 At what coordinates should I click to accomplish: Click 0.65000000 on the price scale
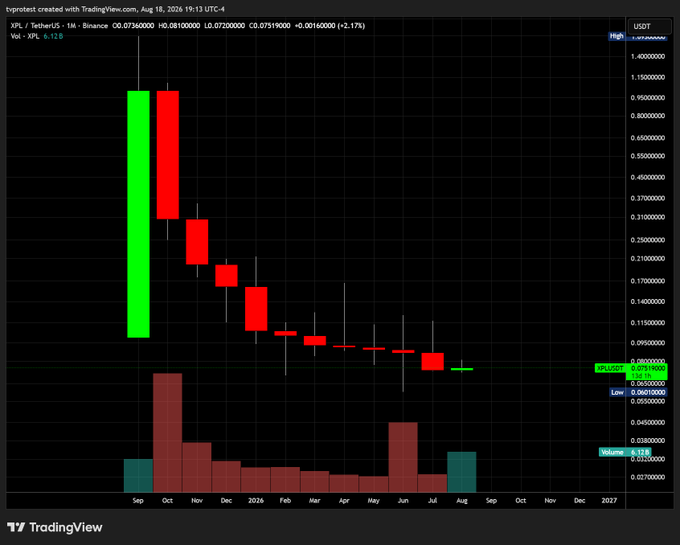click(647, 138)
